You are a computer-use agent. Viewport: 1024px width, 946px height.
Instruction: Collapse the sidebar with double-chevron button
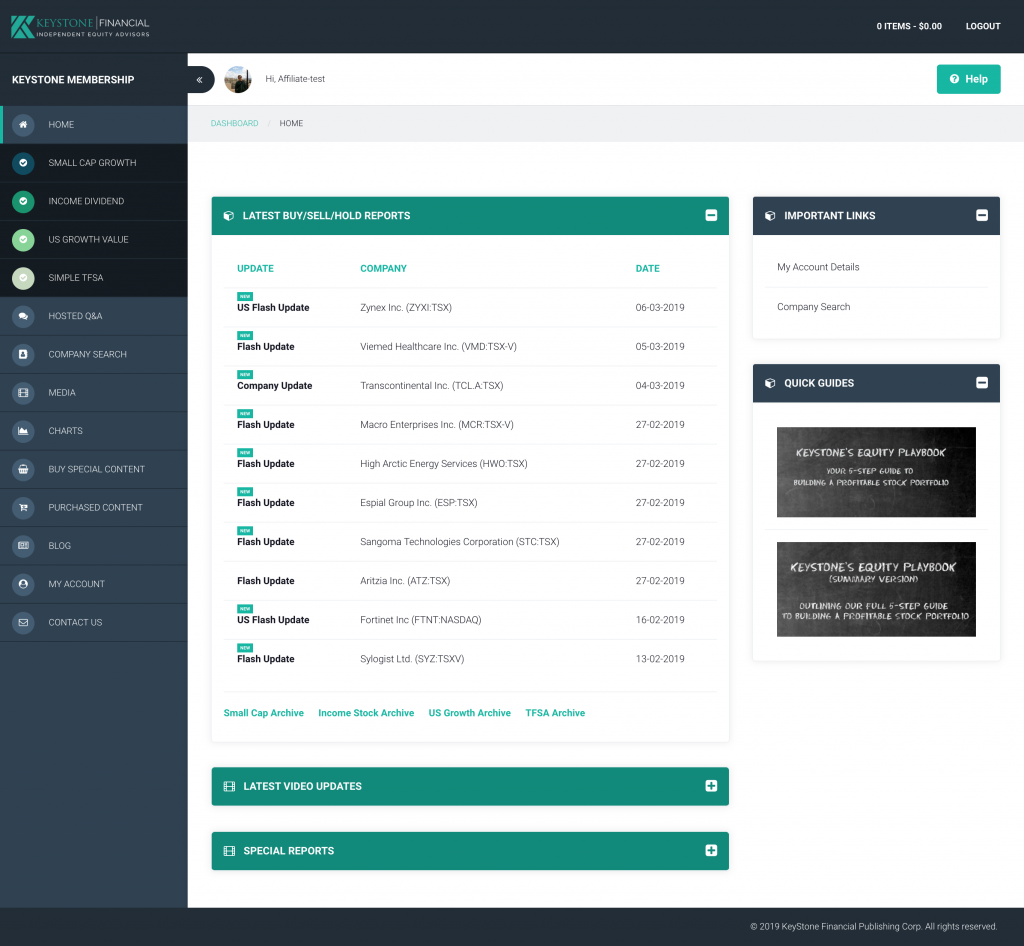[x=200, y=80]
